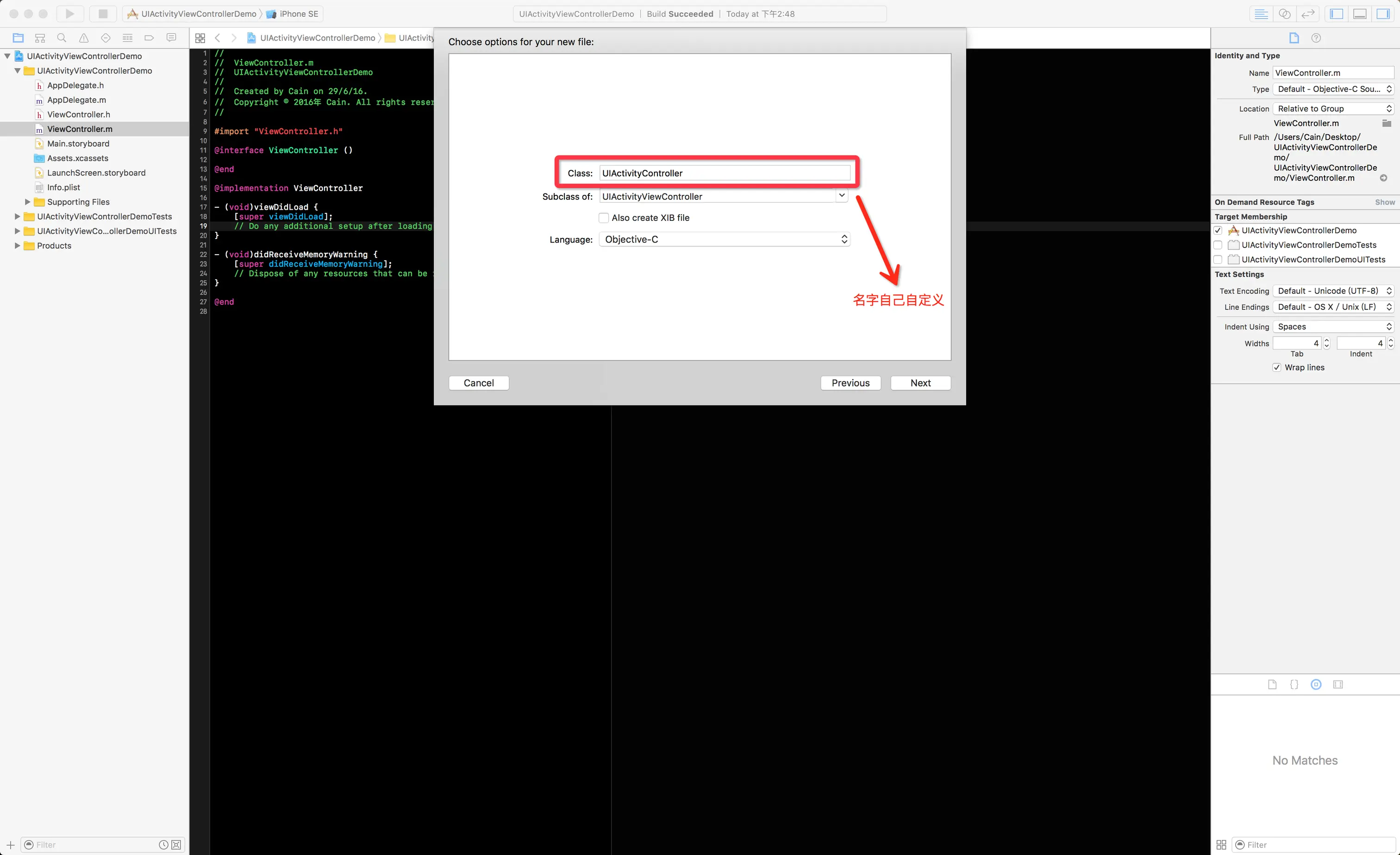Enable Also create XIB file
Screen dimensions: 1400x855
pos(604,218)
